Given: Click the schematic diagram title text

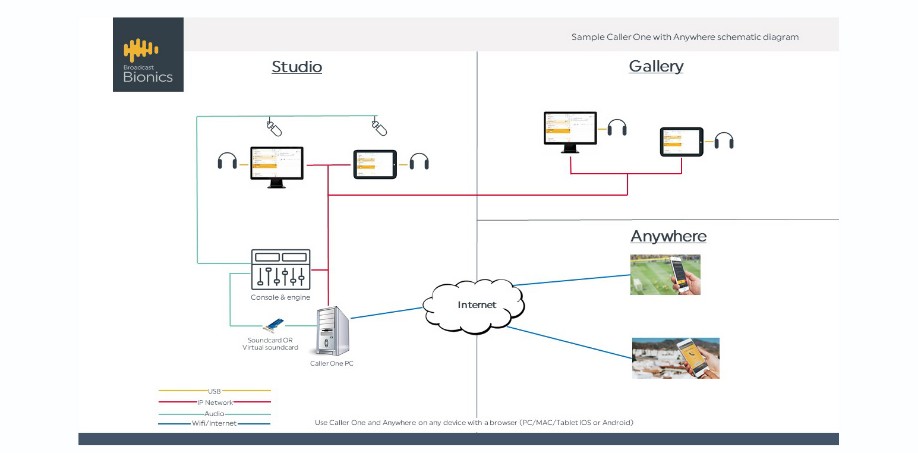Looking at the screenshot, I should (685, 37).
